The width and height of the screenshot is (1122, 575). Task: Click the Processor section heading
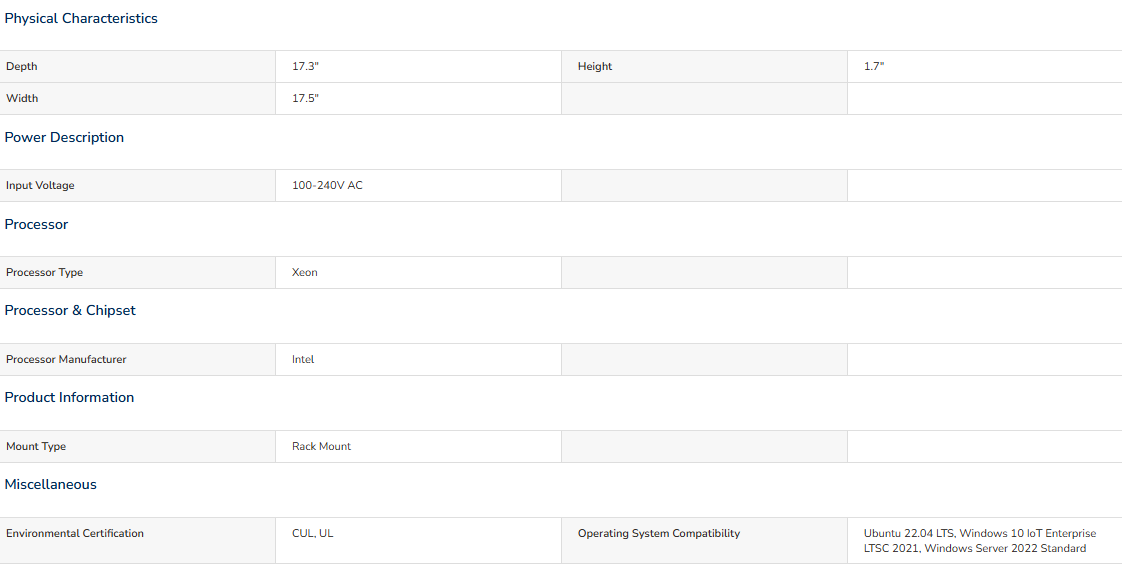[x=36, y=225]
